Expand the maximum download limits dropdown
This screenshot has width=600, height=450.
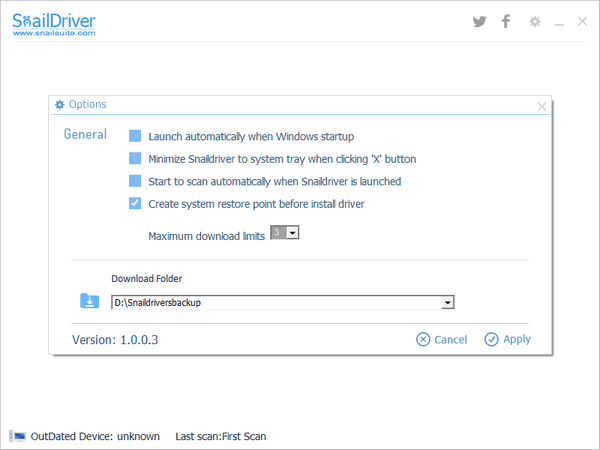293,233
